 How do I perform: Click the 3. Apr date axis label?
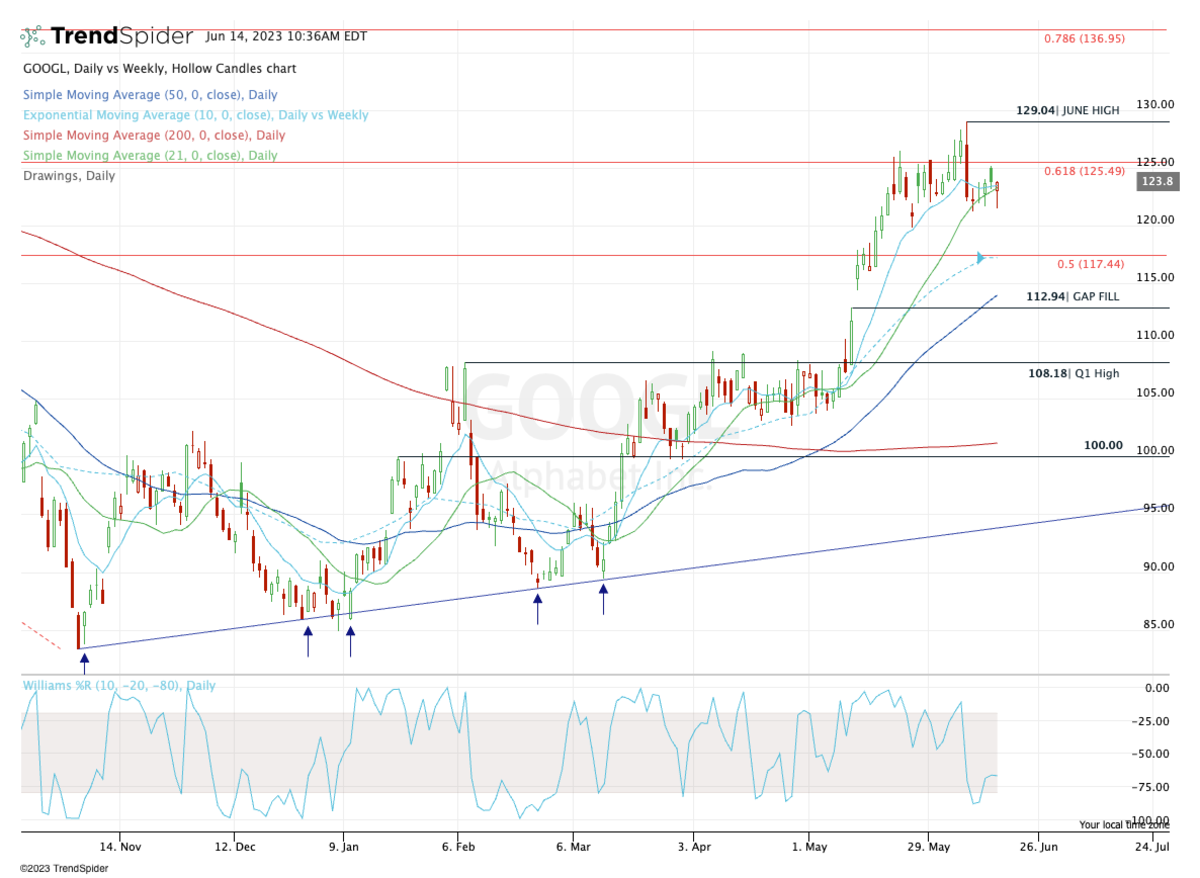click(x=692, y=845)
